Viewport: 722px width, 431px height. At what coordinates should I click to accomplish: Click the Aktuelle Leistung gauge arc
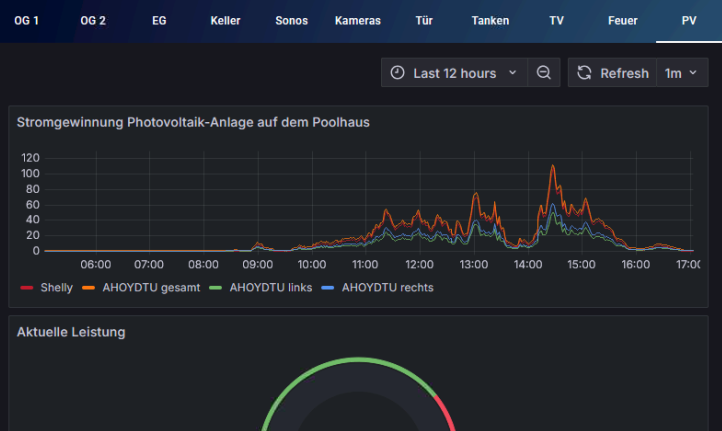point(358,360)
